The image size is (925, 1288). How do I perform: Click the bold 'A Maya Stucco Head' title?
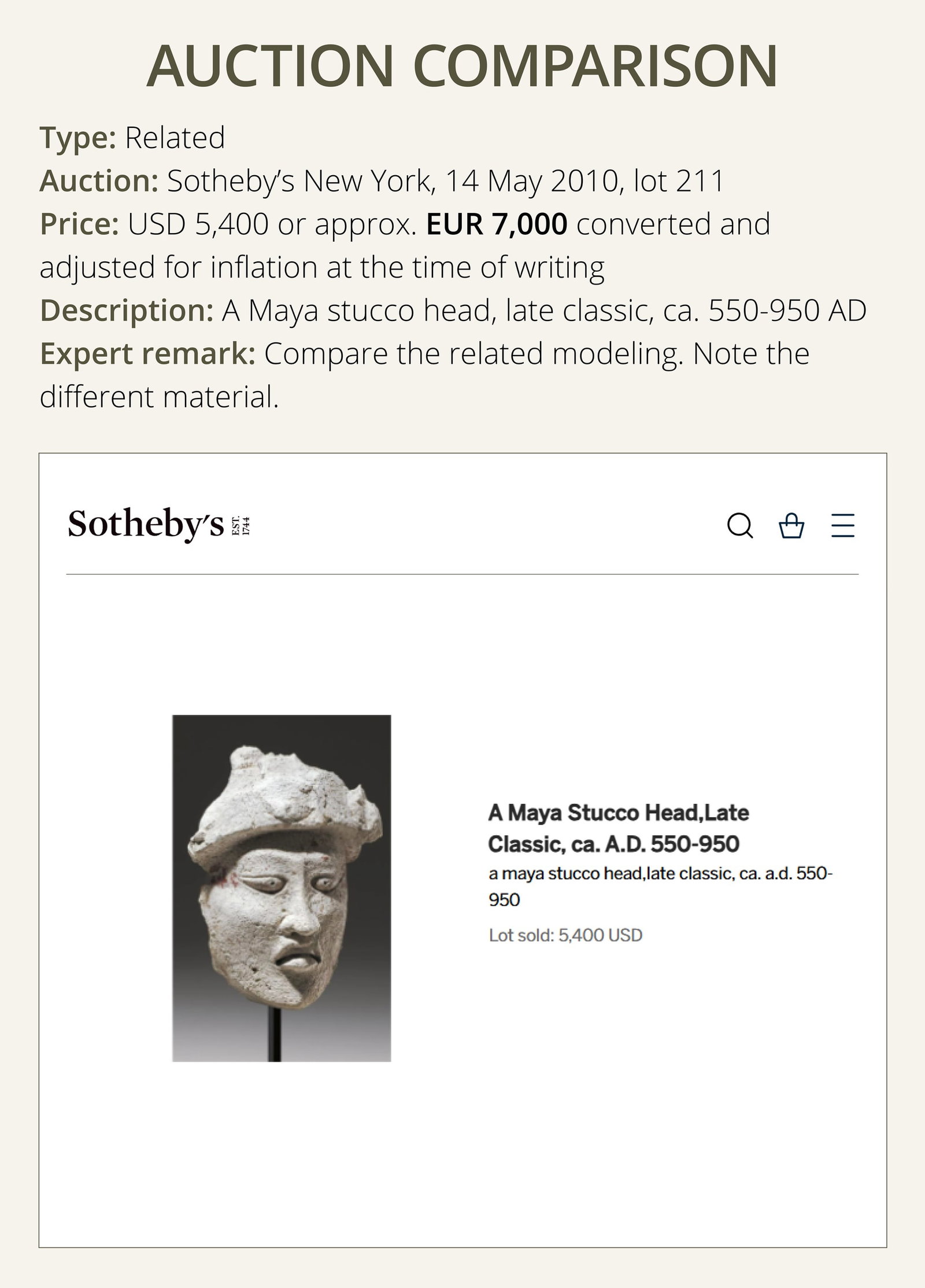click(619, 828)
